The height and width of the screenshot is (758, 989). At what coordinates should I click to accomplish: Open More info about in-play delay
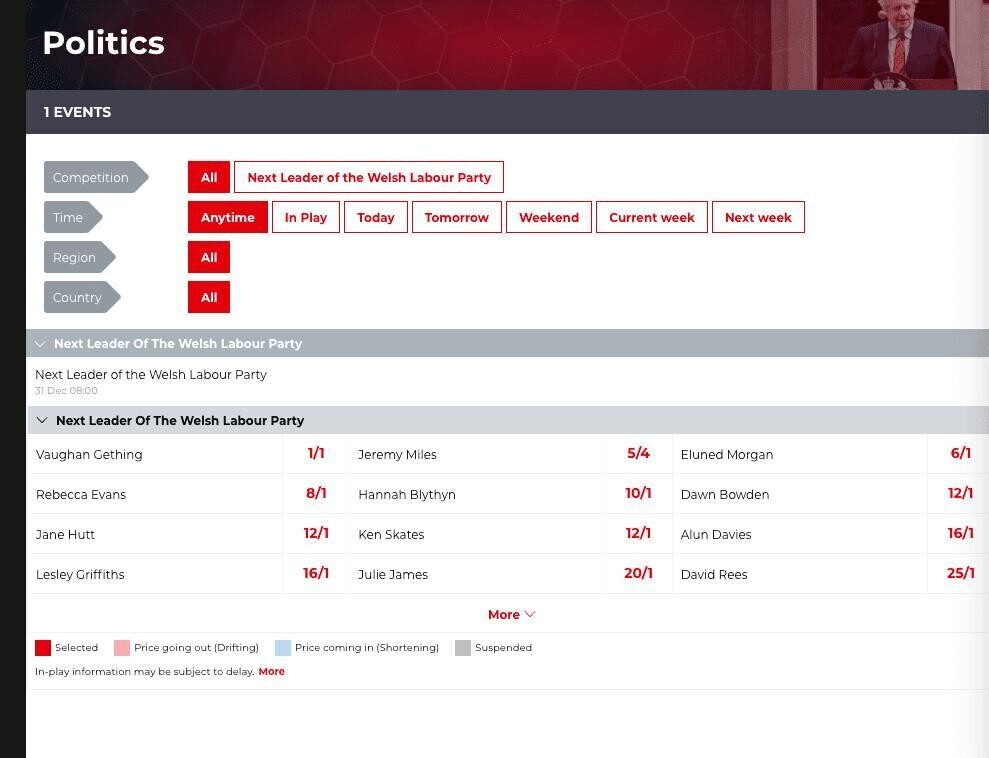coord(271,672)
